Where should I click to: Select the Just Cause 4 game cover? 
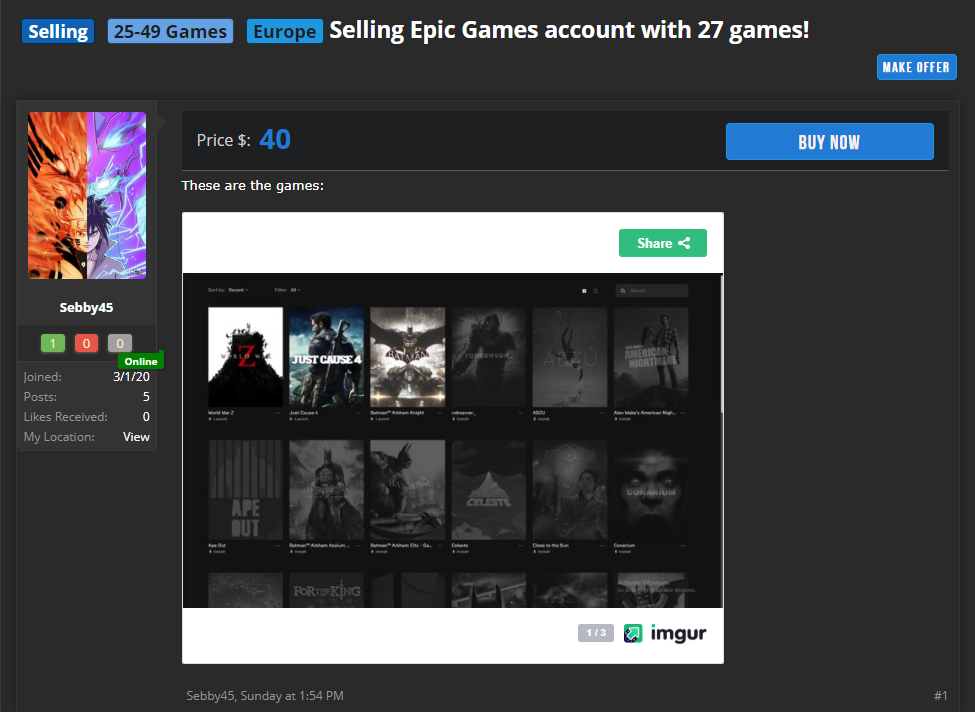point(326,357)
